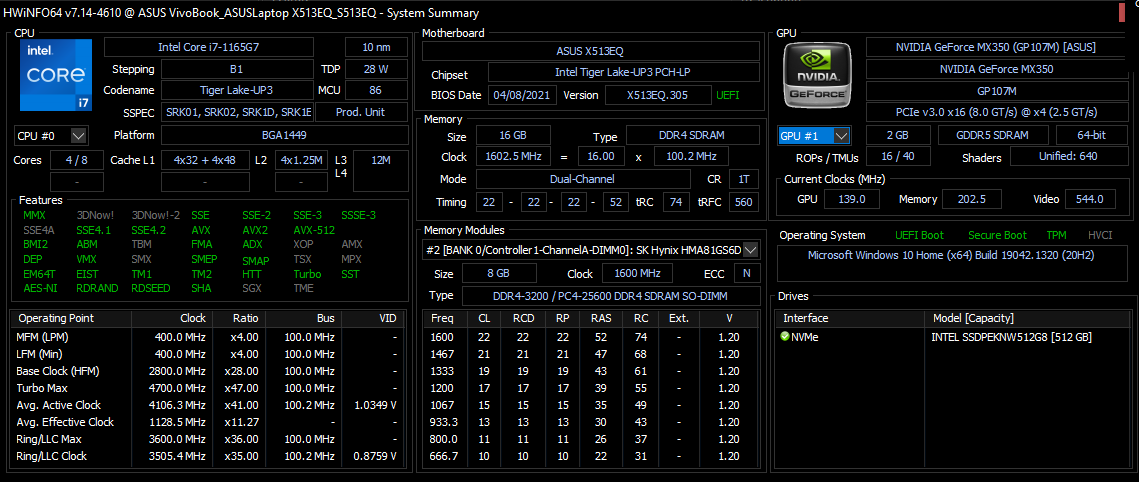This screenshot has height=482, width=1139.
Task: Click the INTEL SSDPEKNW512G8 drive entry
Action: point(1011,337)
